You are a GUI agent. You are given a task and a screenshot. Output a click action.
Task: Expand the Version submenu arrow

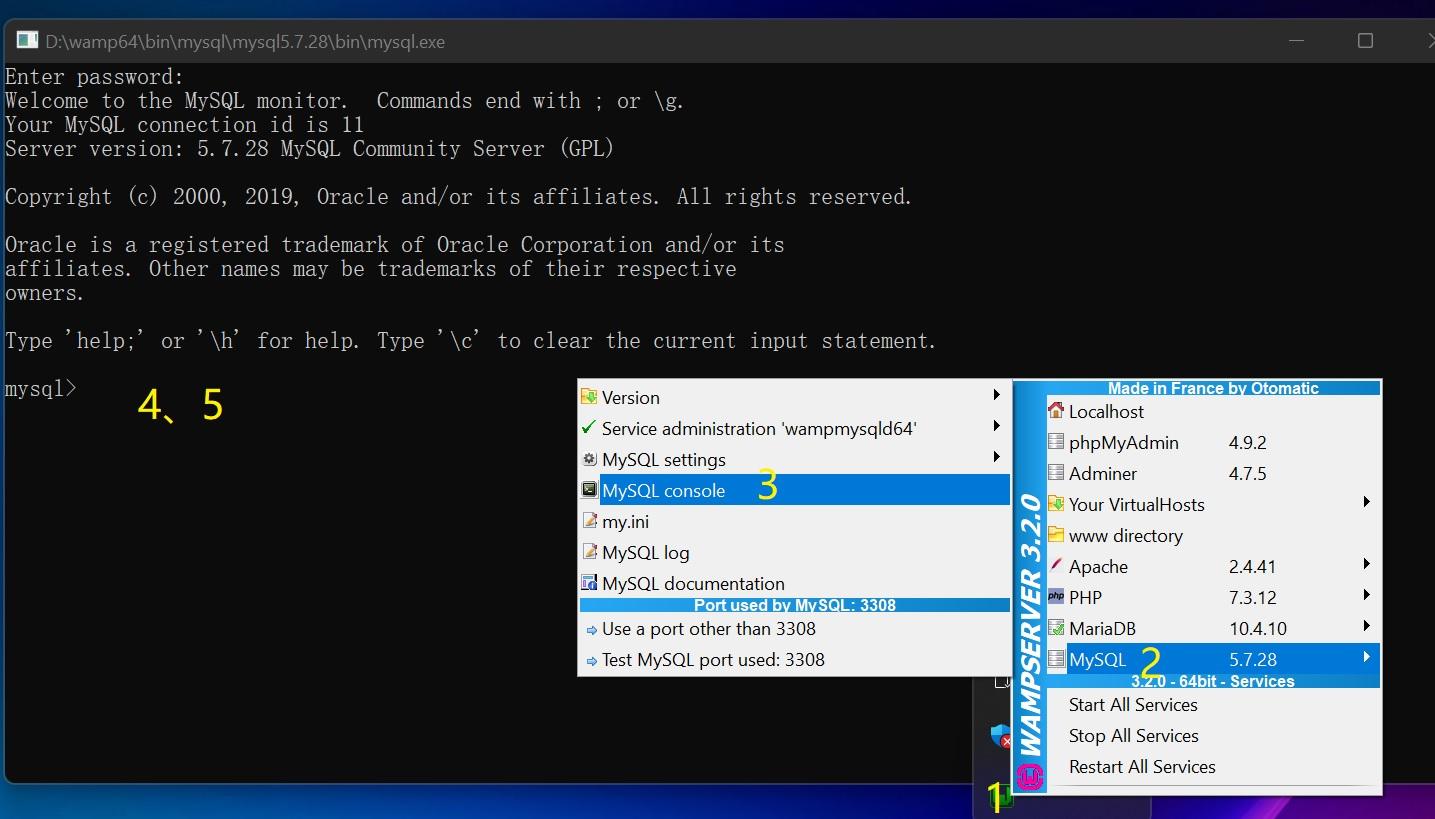(996, 395)
